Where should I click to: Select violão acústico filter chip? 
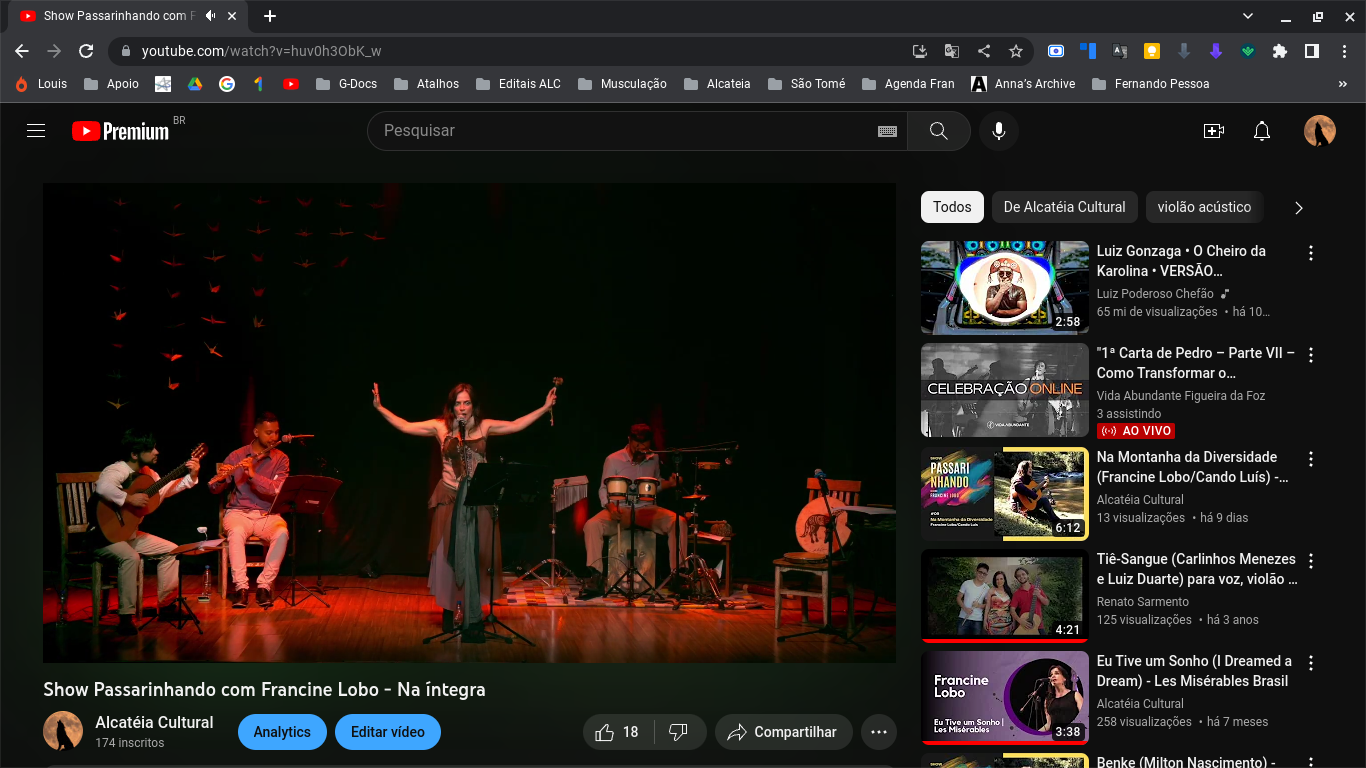click(x=1204, y=207)
